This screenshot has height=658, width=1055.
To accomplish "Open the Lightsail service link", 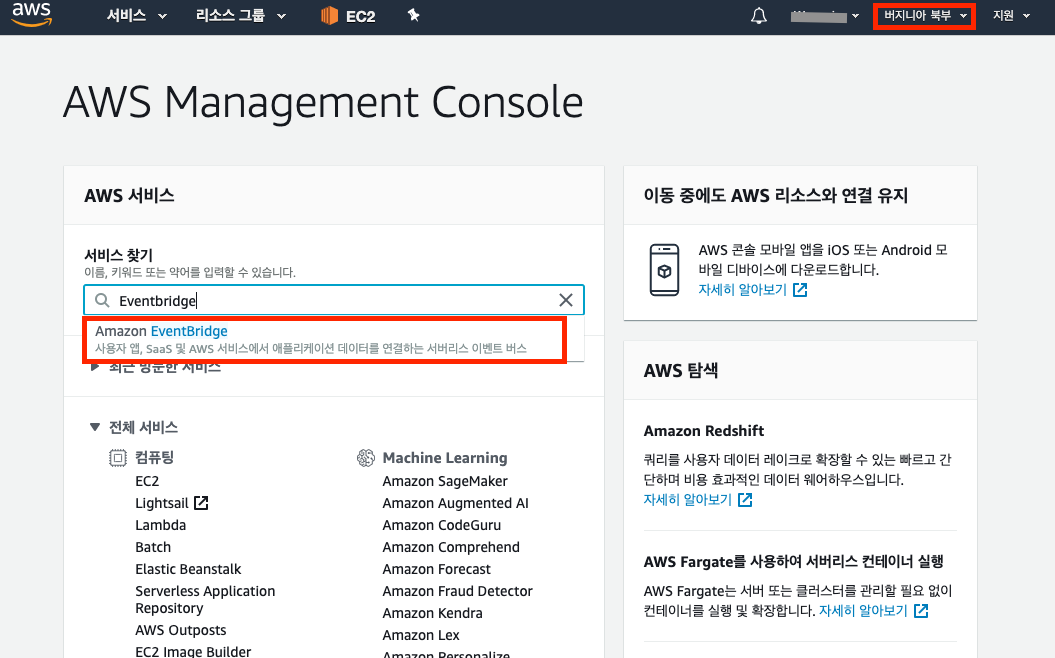I will coord(161,503).
